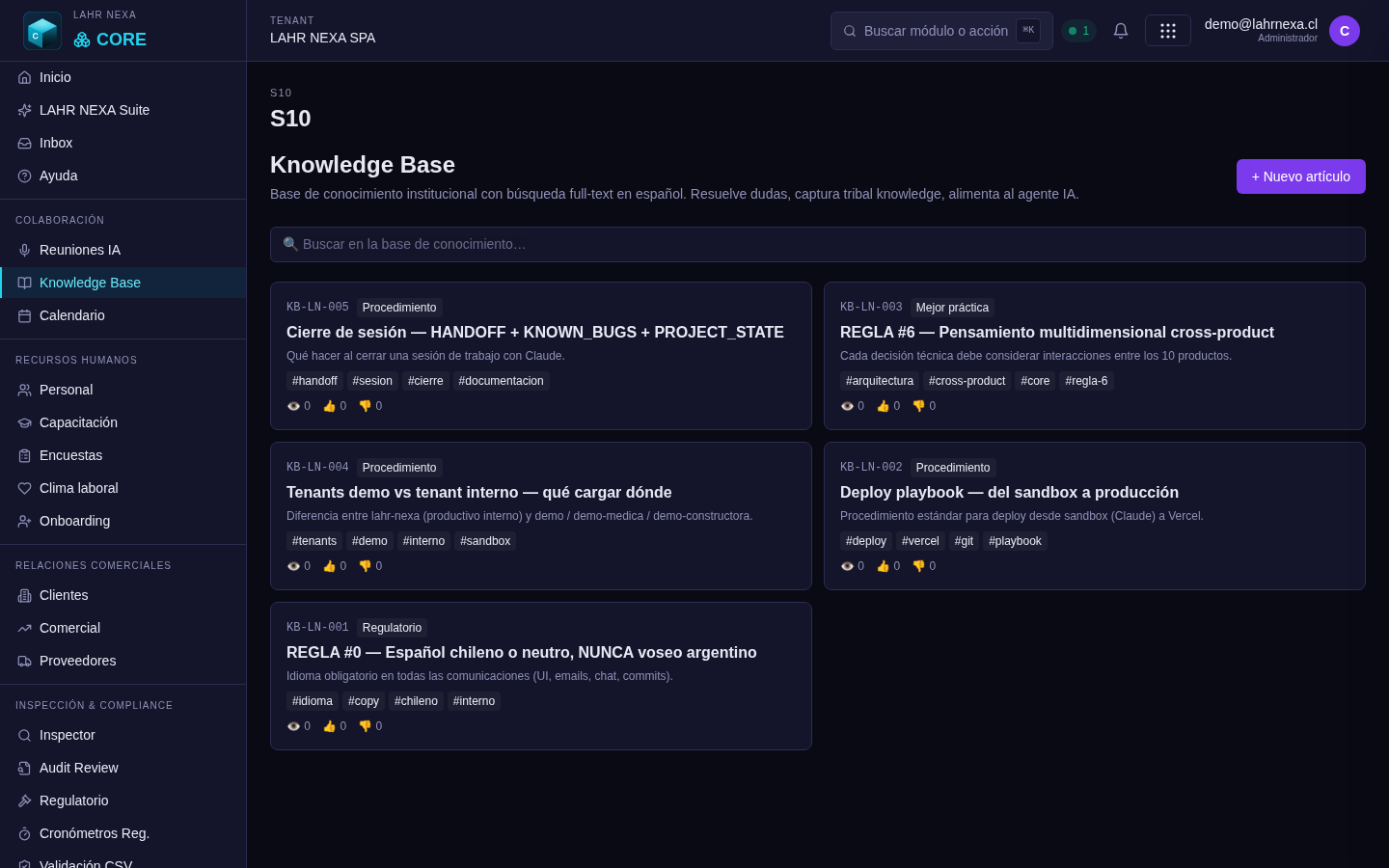Image resolution: width=1389 pixels, height=868 pixels.
Task: Click the Onboarding user-plus icon
Action: 24,521
